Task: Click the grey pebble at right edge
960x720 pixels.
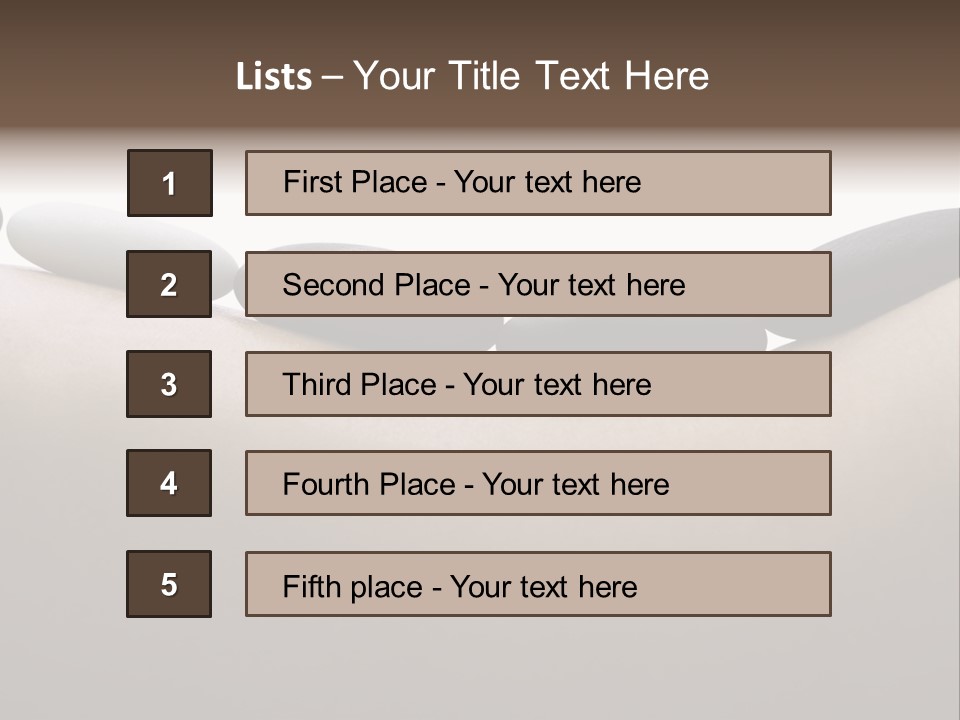Action: click(890, 270)
